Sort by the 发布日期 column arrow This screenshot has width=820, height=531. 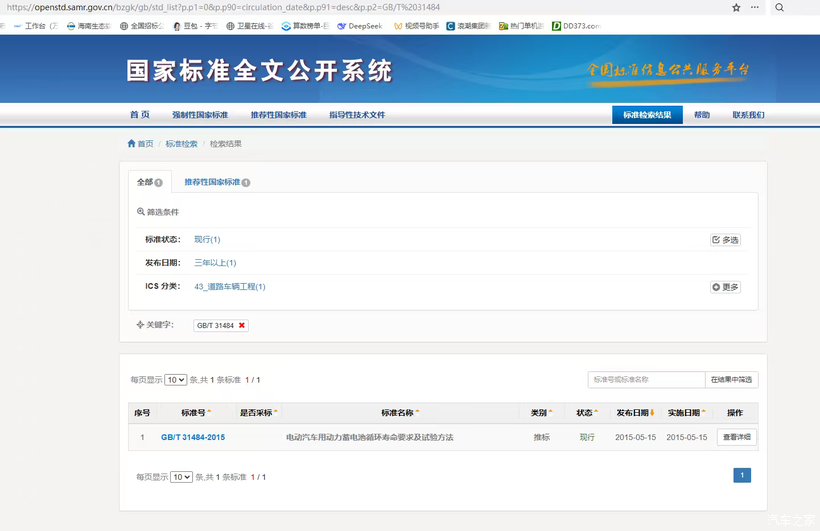652,412
